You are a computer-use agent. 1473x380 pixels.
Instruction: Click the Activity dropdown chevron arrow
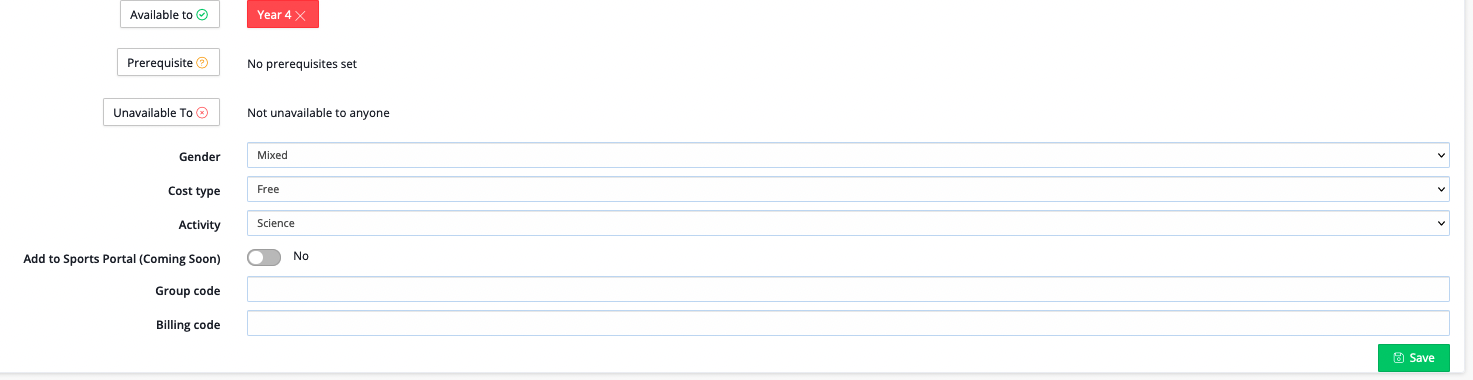pos(1441,223)
